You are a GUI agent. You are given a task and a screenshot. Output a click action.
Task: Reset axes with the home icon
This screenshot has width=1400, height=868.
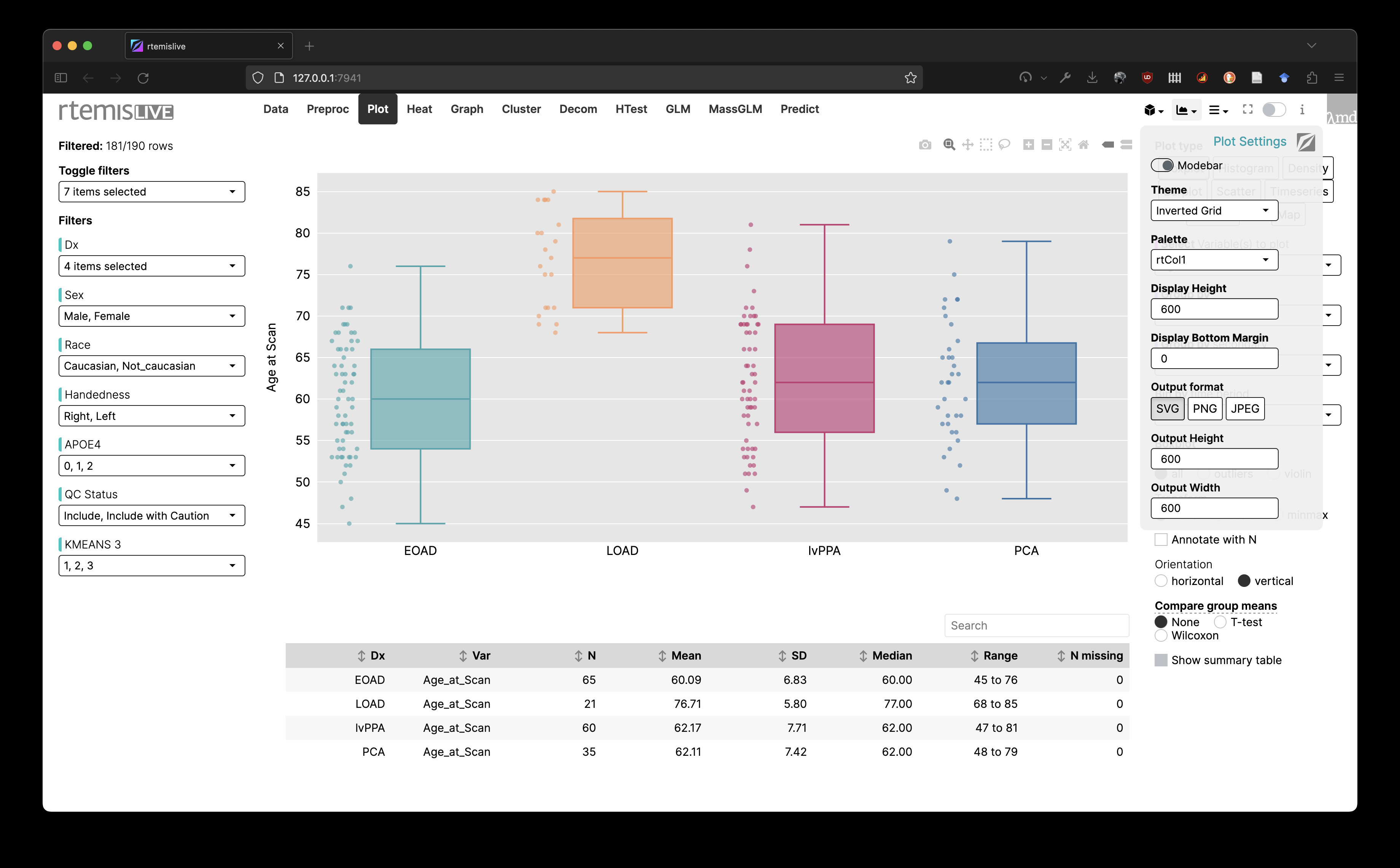click(1083, 145)
